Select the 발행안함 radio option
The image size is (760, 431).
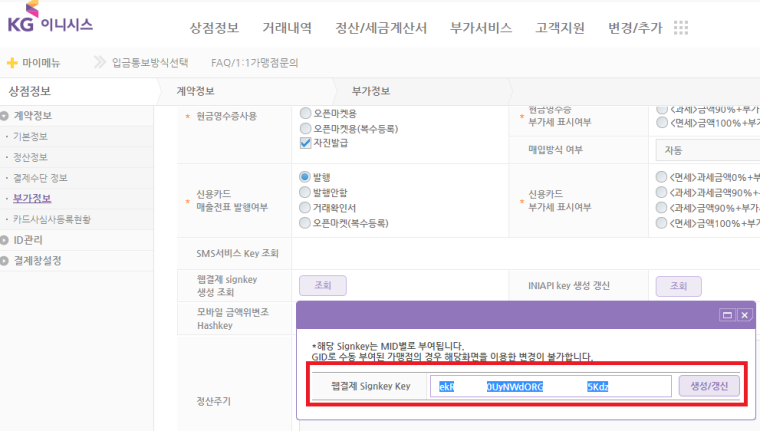306,192
